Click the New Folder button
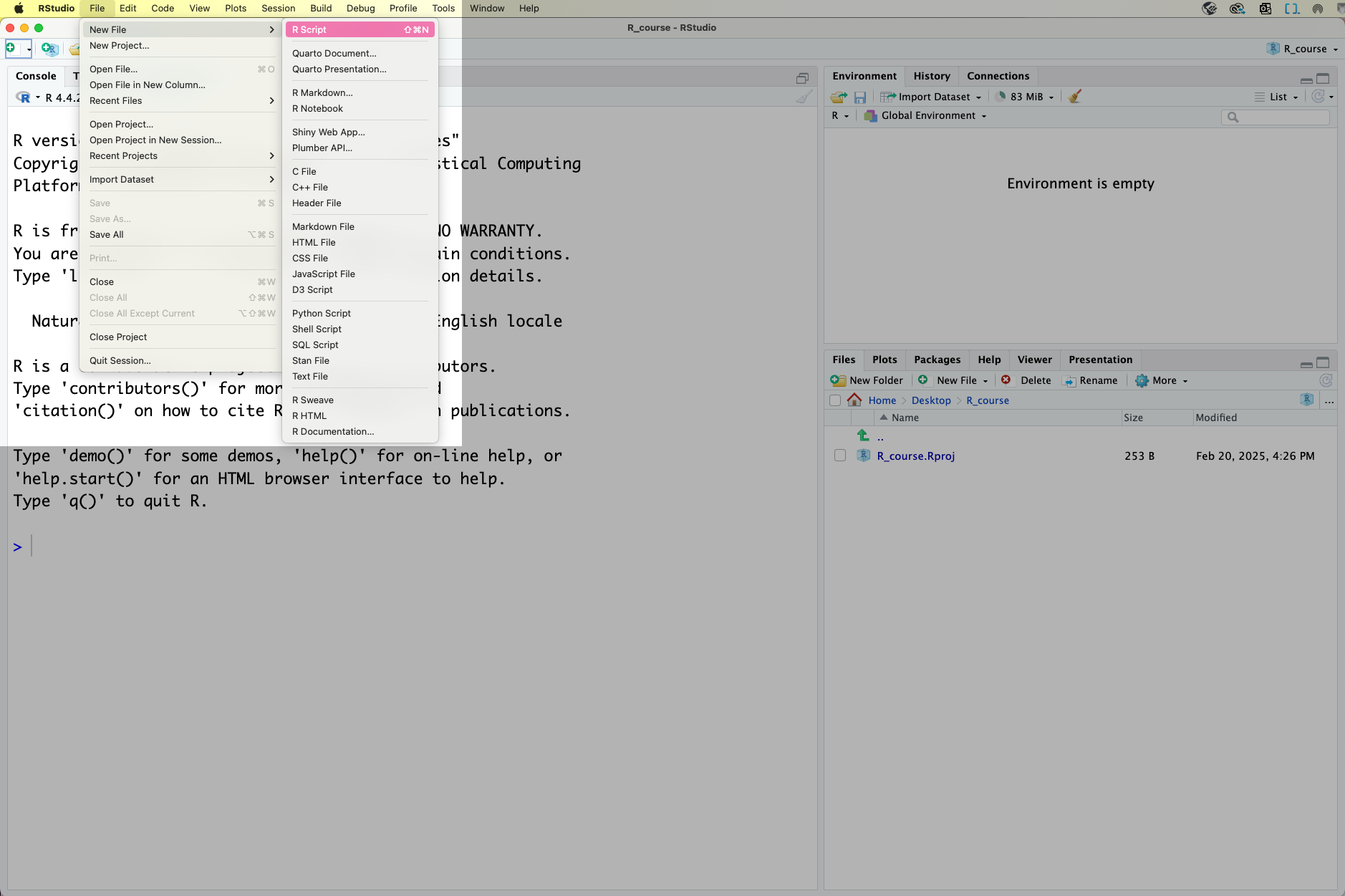1345x896 pixels. tap(867, 380)
